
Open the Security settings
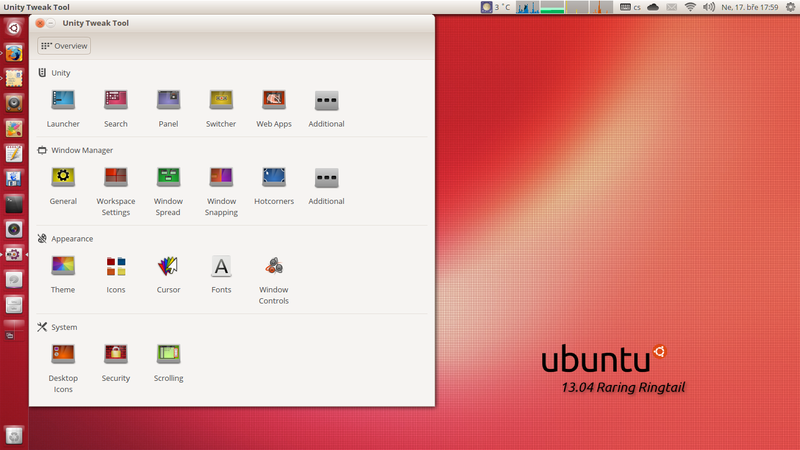(x=116, y=362)
